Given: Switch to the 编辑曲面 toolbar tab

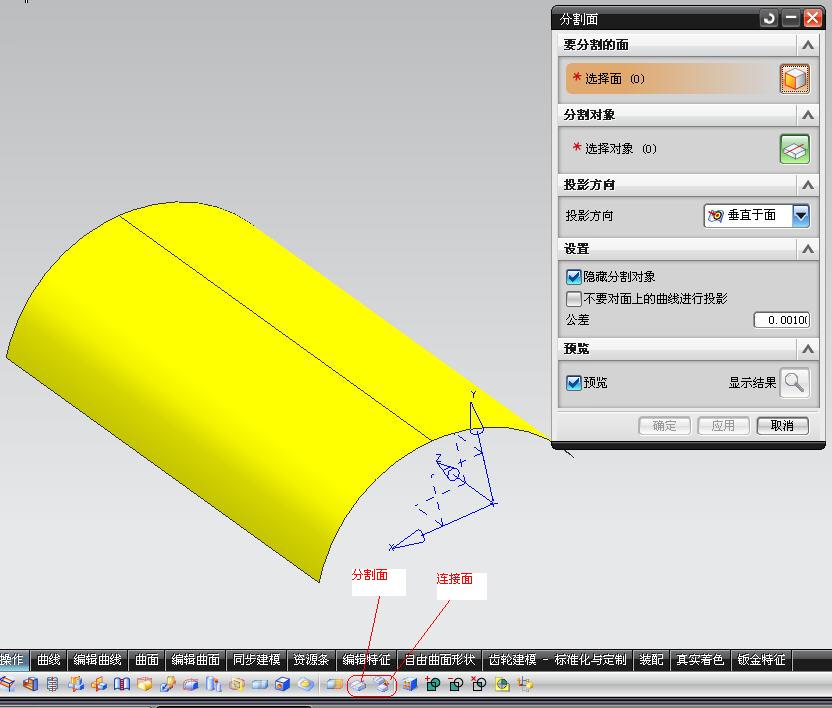Looking at the screenshot, I should coord(196,660).
